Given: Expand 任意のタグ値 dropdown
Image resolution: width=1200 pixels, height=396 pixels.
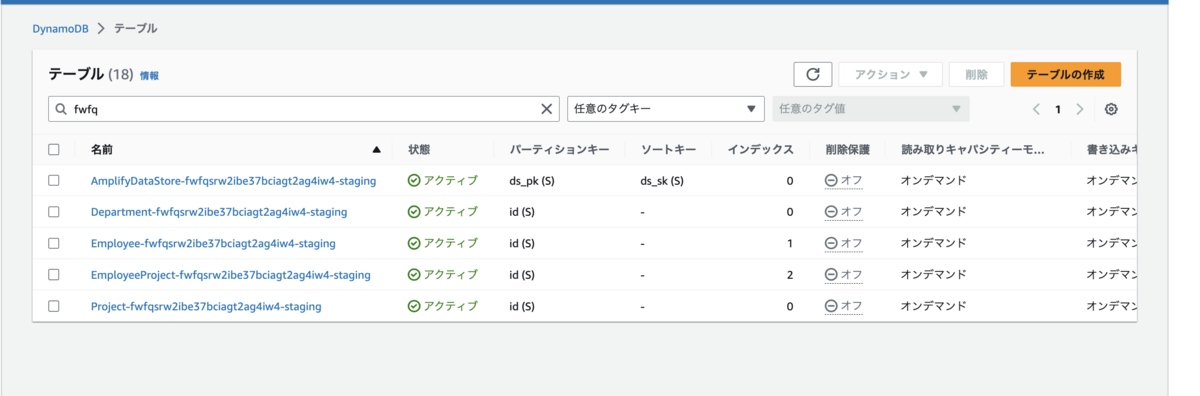Looking at the screenshot, I should [x=871, y=109].
